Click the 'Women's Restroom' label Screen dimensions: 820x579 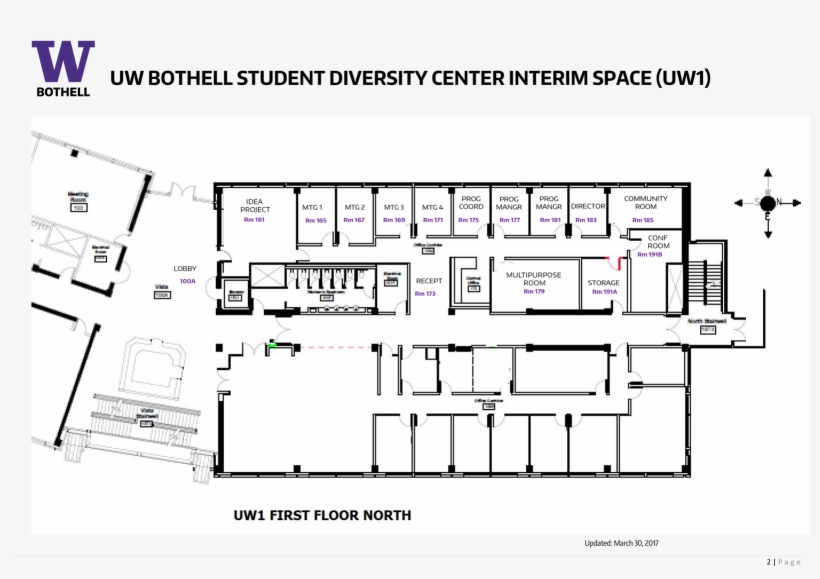click(x=326, y=292)
